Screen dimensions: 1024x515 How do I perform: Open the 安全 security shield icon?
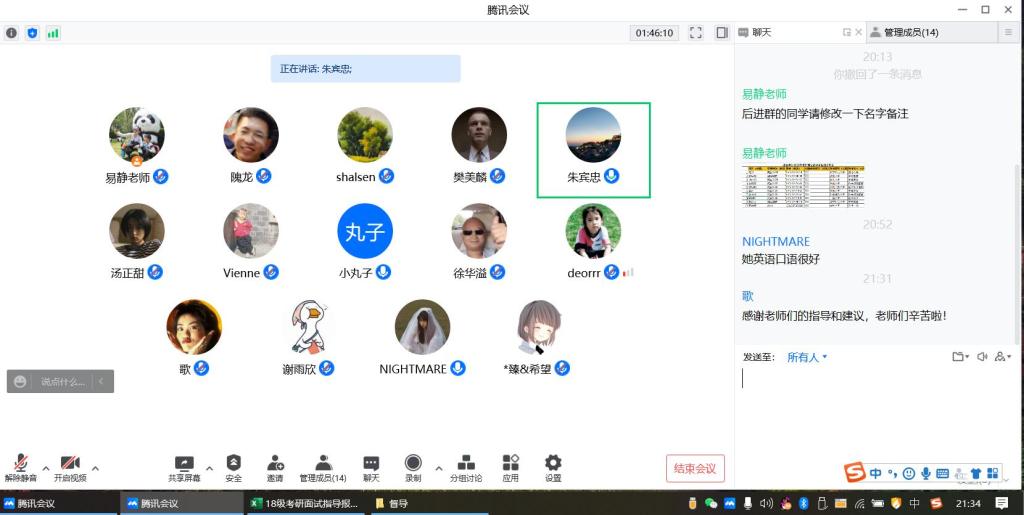233,463
